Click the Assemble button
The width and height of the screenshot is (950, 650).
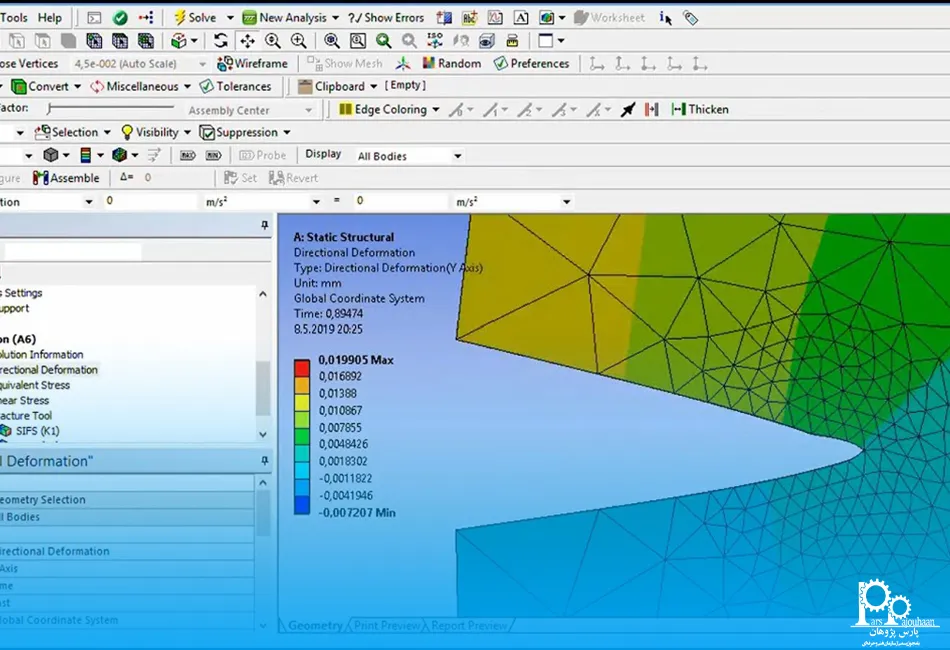pos(66,178)
